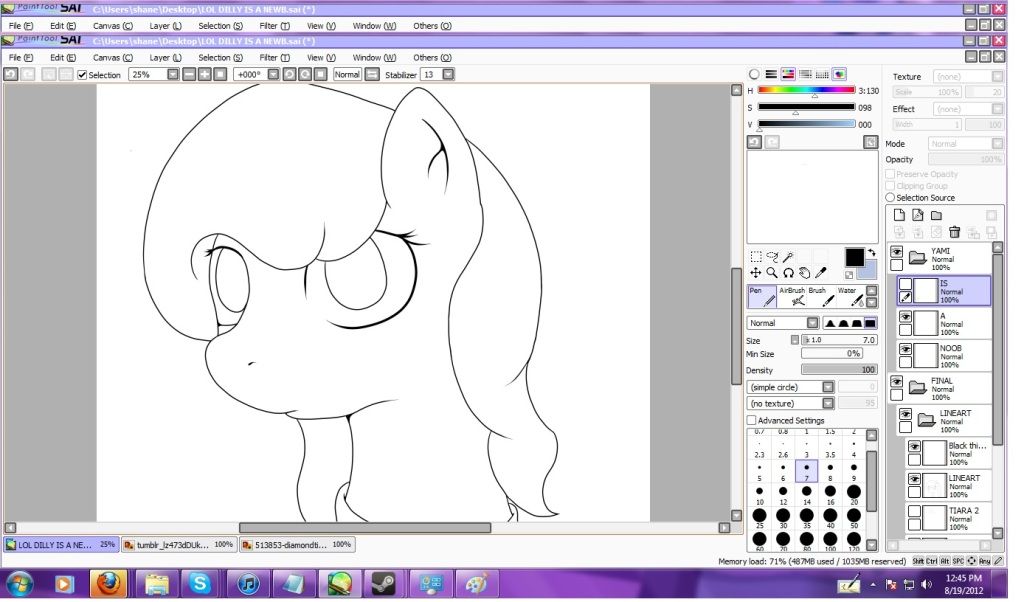The image size is (1024, 602).
Task: Hide the Black thi... layer
Action: click(914, 447)
